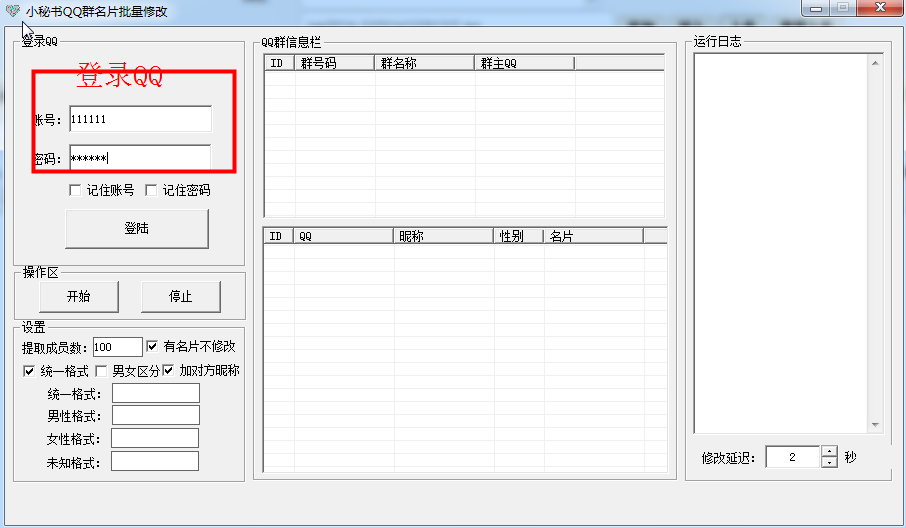The image size is (906, 528).
Task: Click the 名片 column header
Action: [x=593, y=236]
